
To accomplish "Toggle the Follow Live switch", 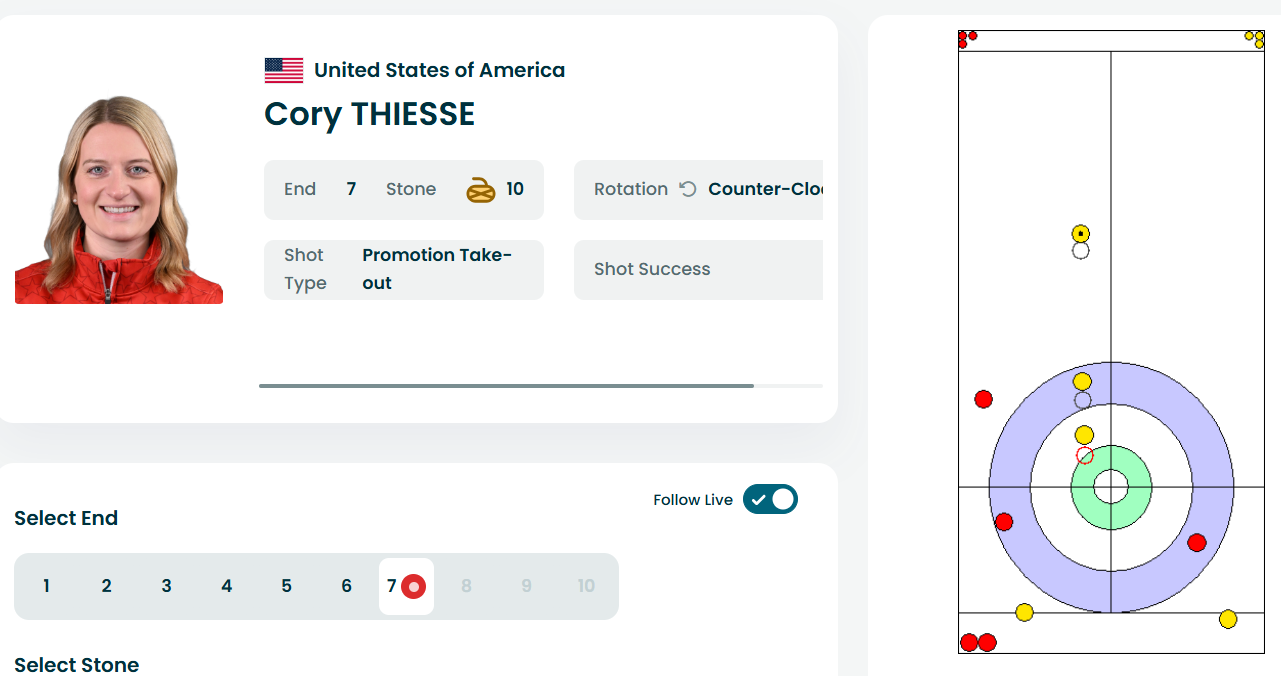I will (770, 499).
